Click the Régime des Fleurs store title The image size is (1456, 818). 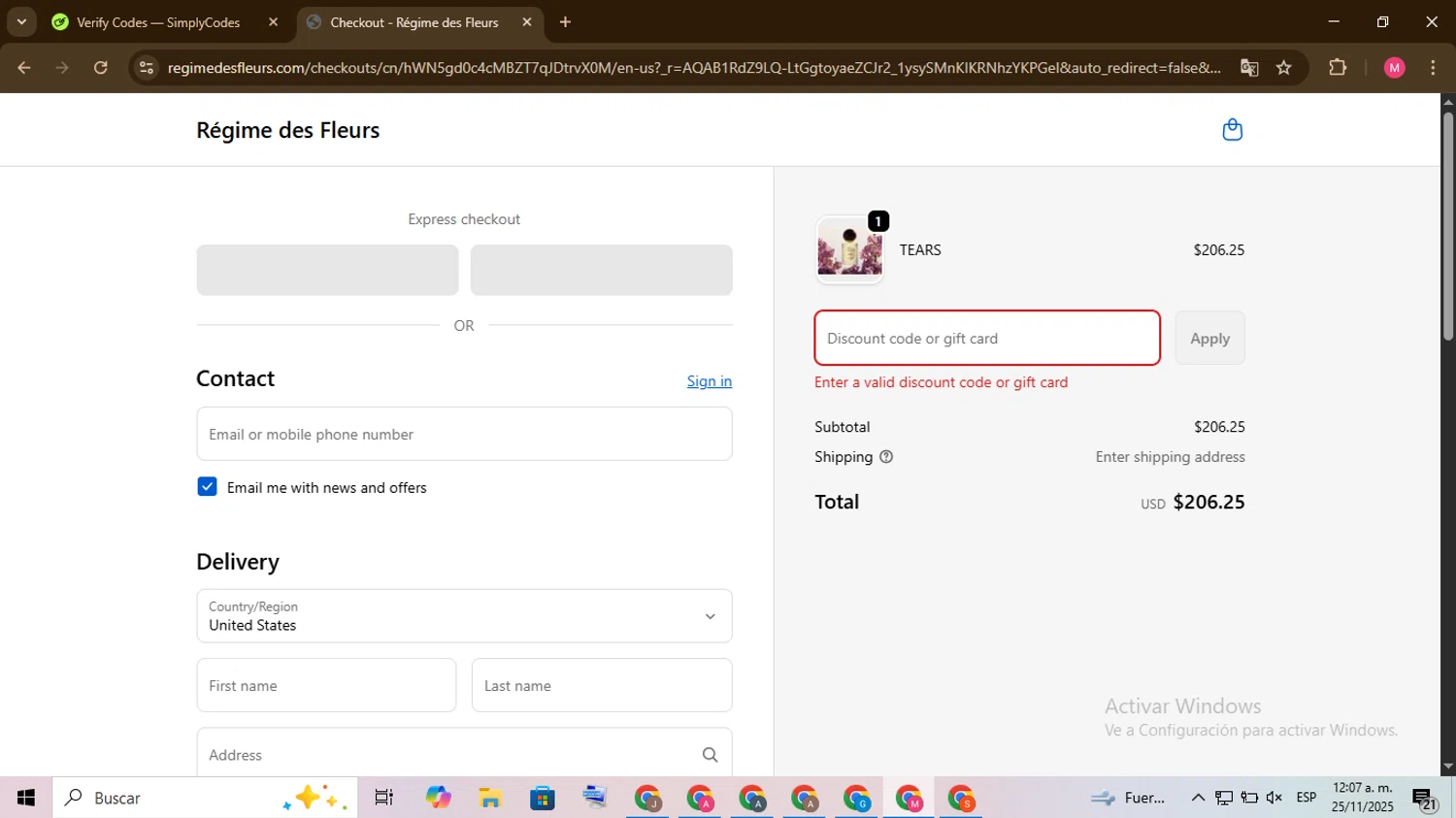[x=288, y=130]
